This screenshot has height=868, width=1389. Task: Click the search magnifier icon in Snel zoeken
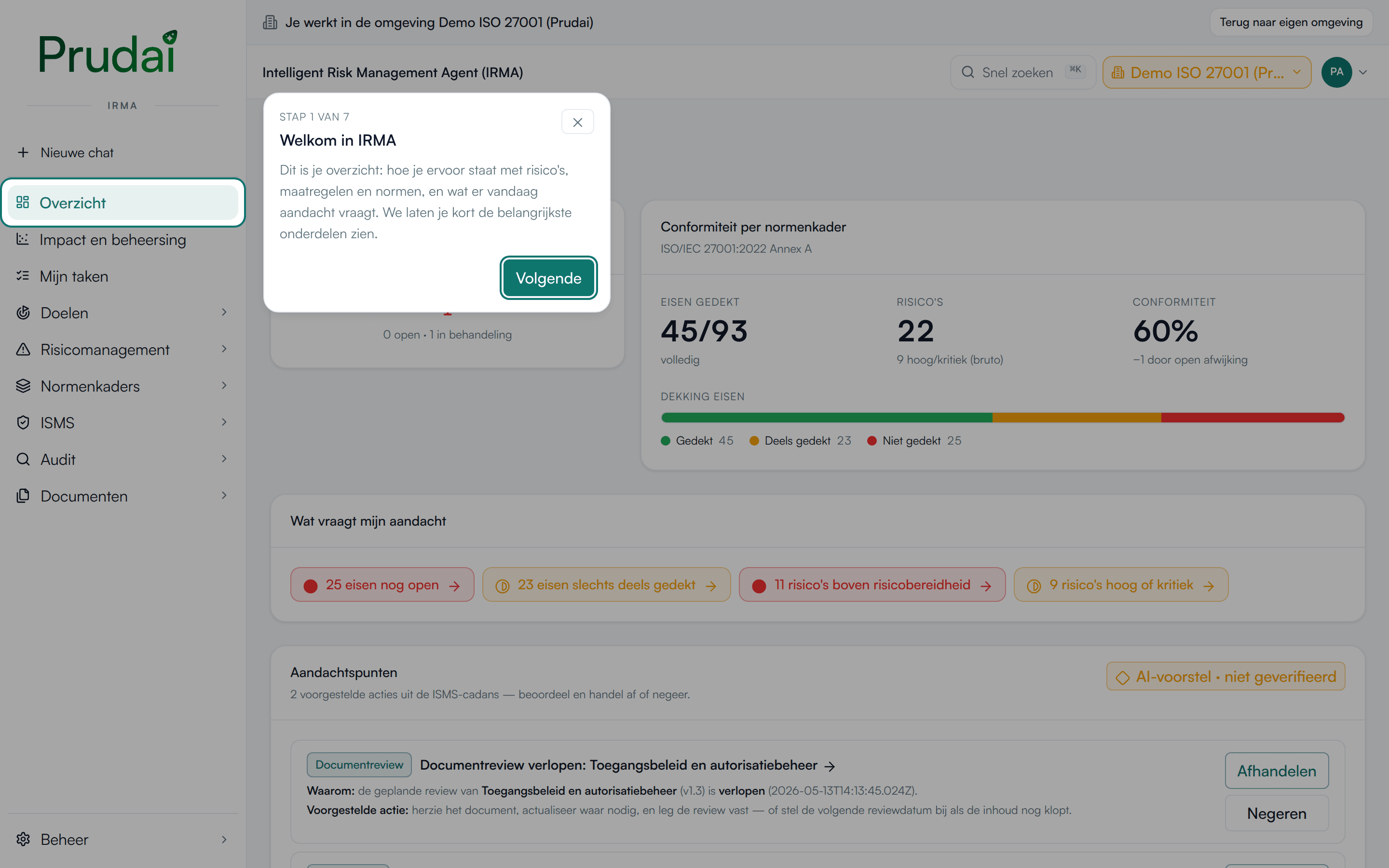[x=967, y=72]
